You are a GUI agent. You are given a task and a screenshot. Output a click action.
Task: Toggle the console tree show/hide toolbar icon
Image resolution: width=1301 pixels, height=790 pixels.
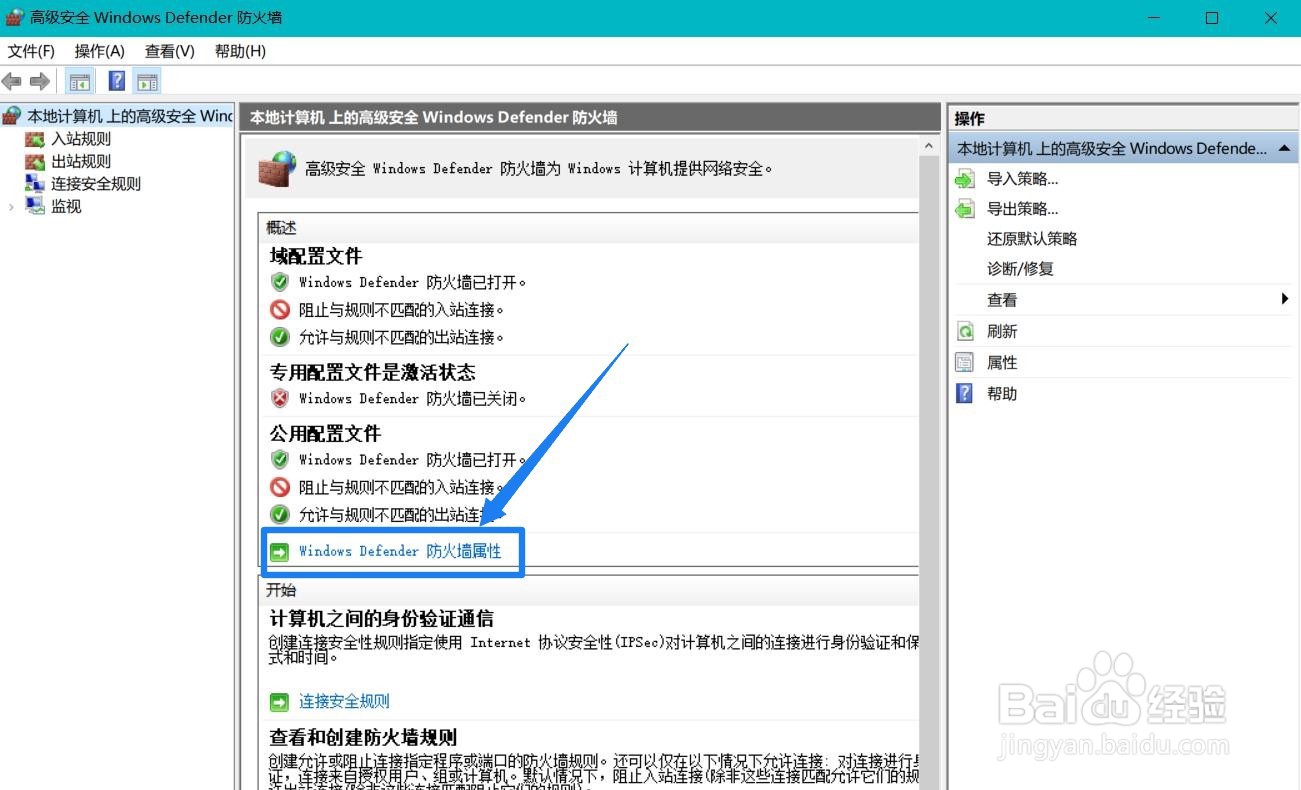79,81
